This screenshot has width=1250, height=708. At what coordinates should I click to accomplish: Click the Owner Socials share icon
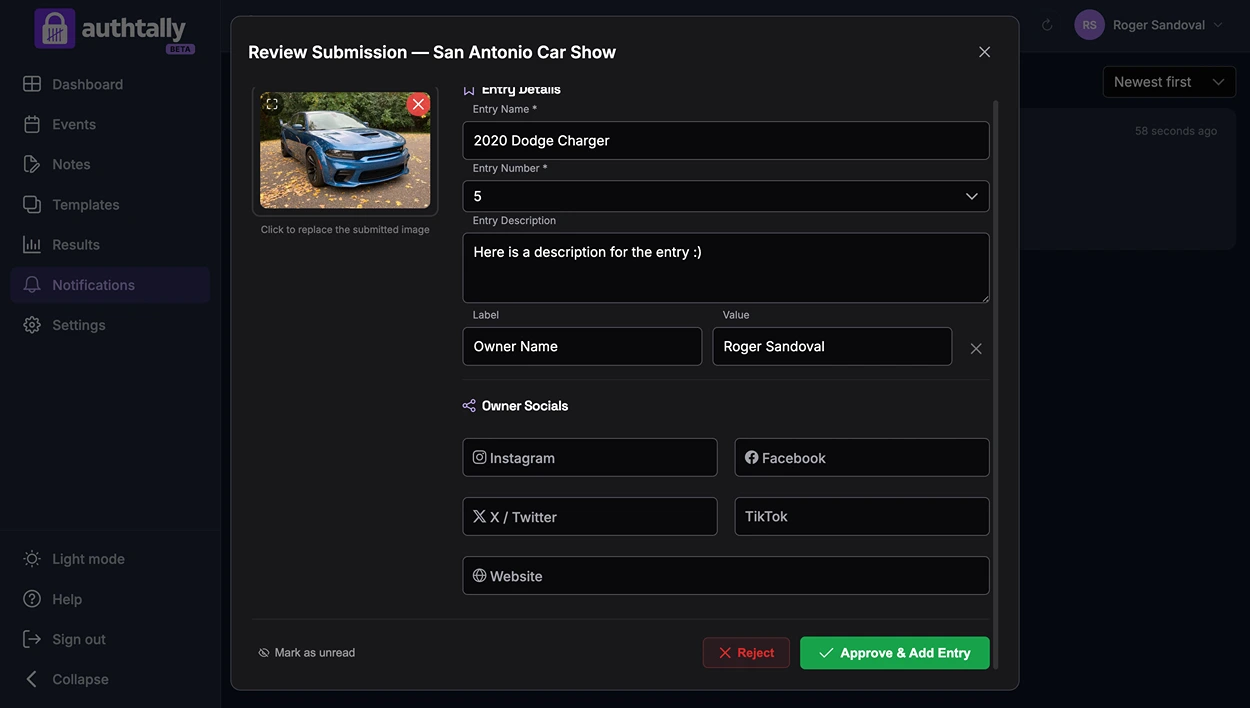pos(469,405)
